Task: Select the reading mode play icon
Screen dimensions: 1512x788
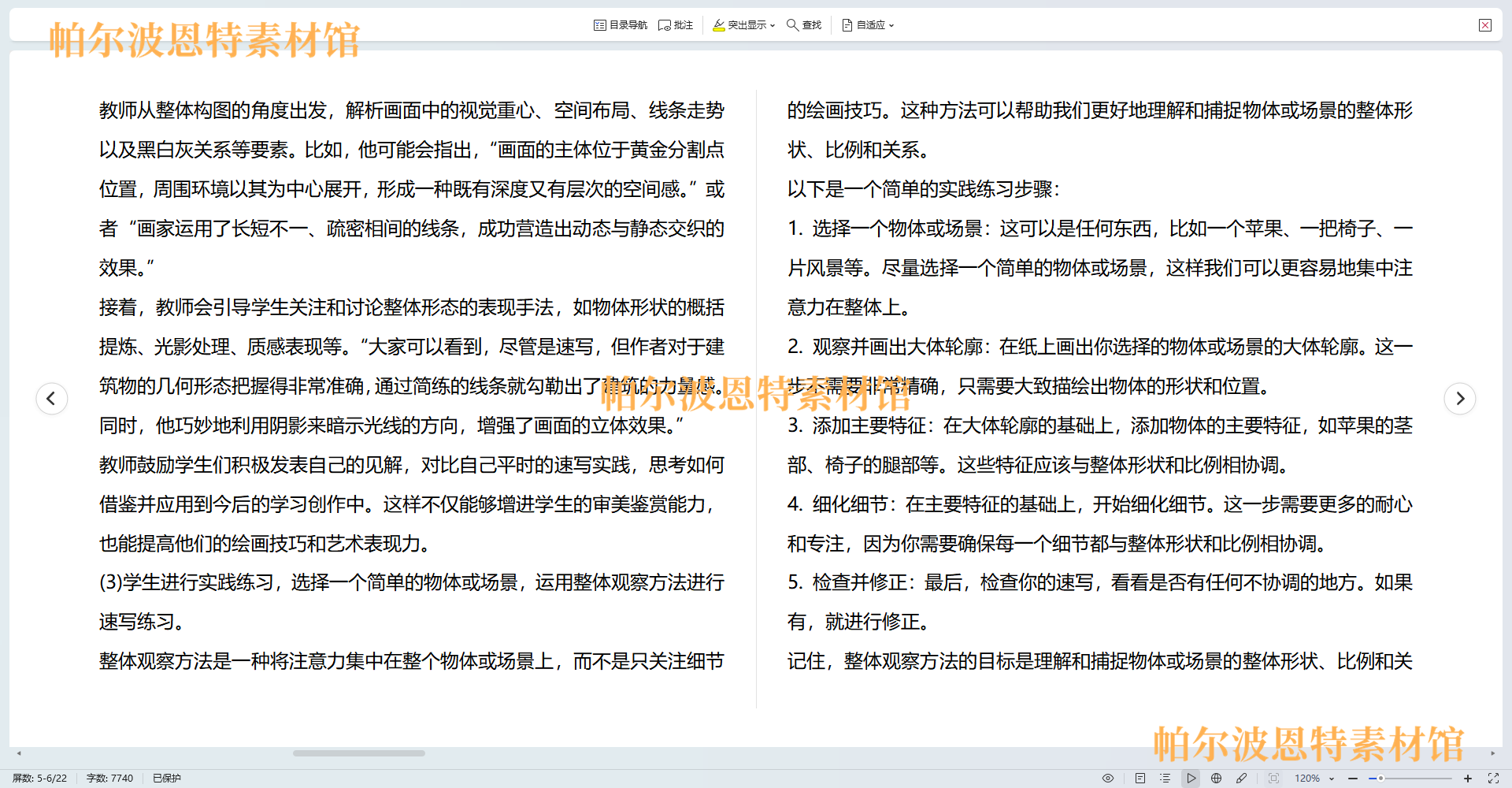Action: 1191,779
